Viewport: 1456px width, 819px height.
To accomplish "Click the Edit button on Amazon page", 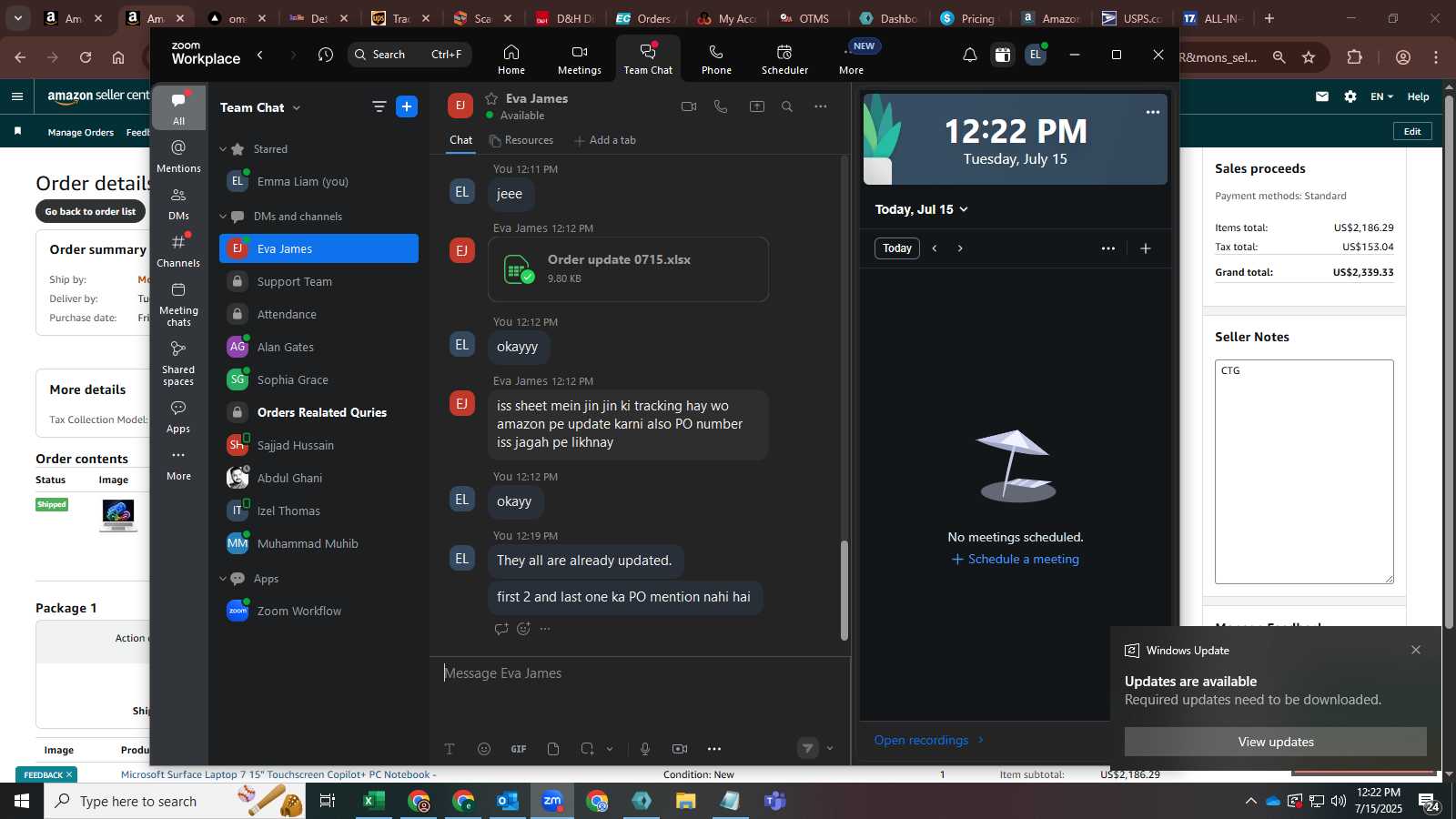I will (1412, 131).
